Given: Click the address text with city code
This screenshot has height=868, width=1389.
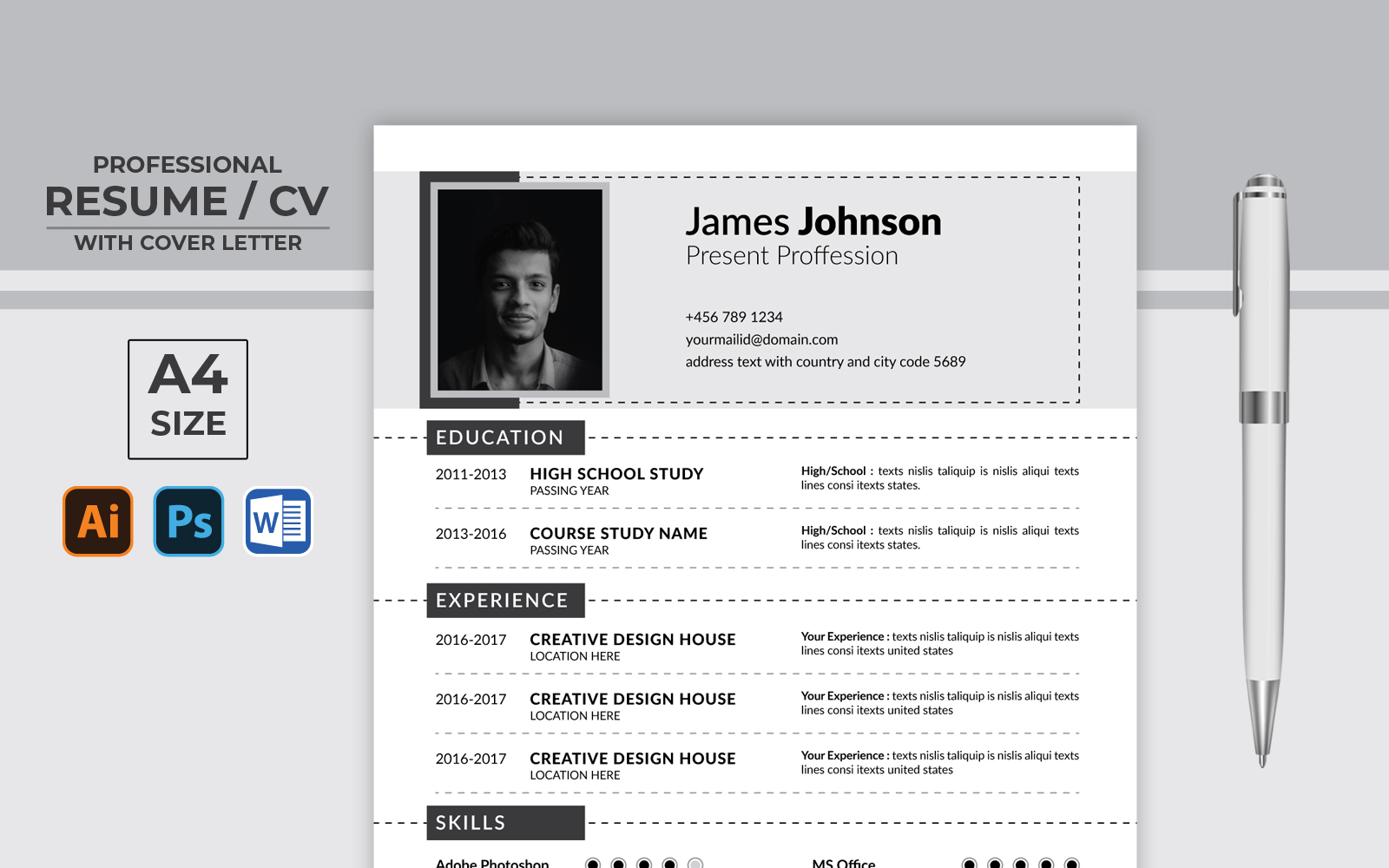Looking at the screenshot, I should tap(825, 362).
